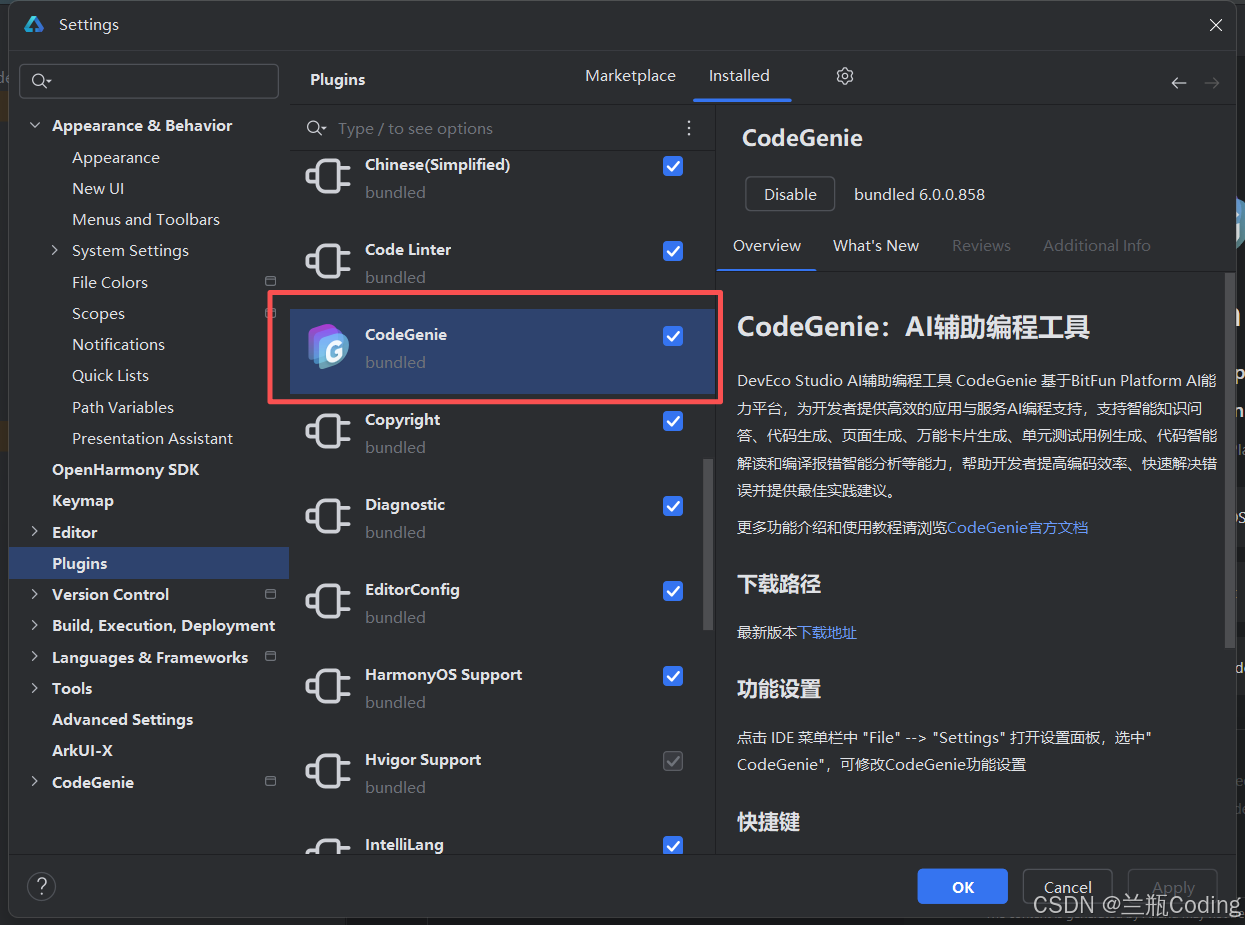Click the DevEco Studio logo in title bar

tap(34, 25)
